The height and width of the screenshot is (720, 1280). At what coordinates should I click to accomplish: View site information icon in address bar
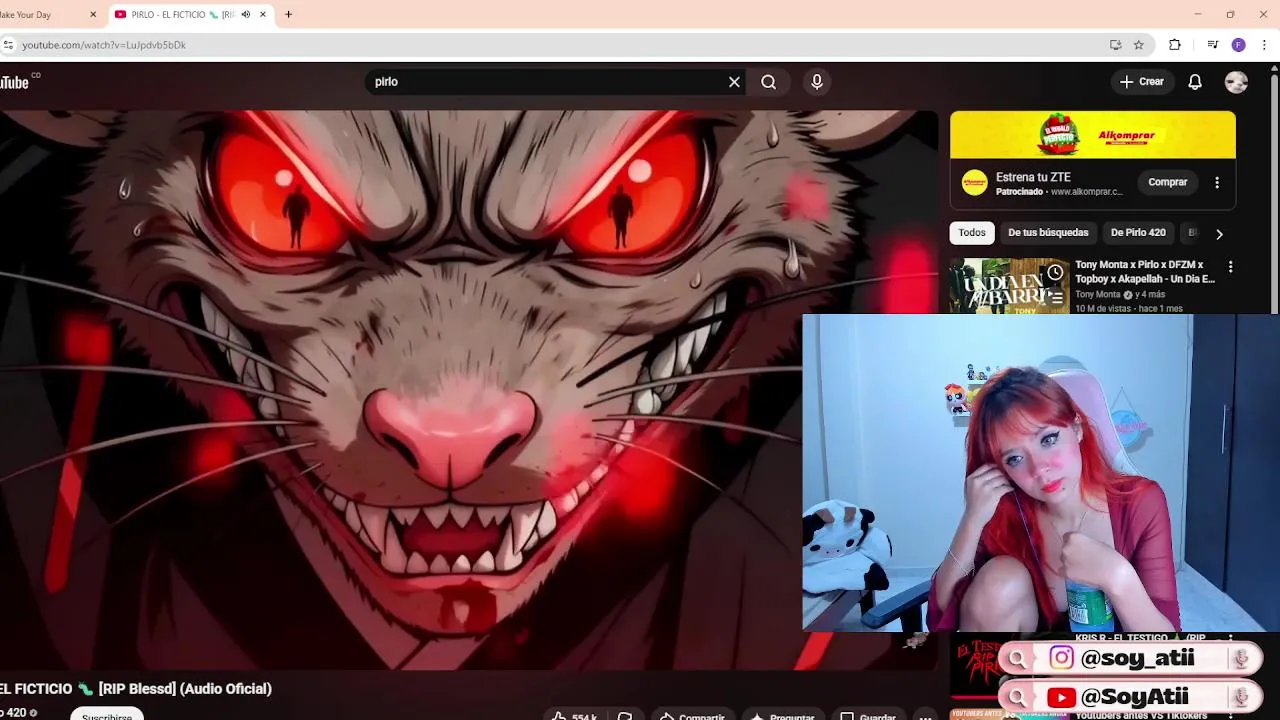click(x=8, y=45)
